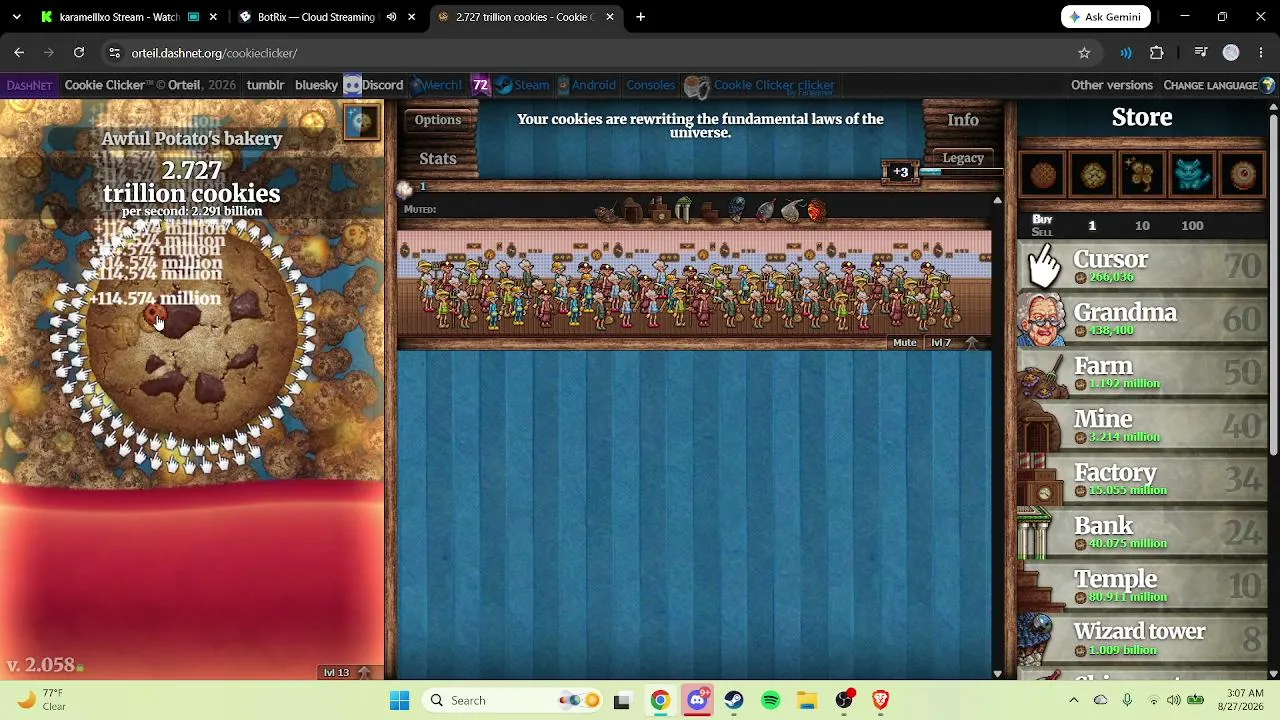Open the DashNet link
The width and height of the screenshot is (1280, 720).
point(29,85)
